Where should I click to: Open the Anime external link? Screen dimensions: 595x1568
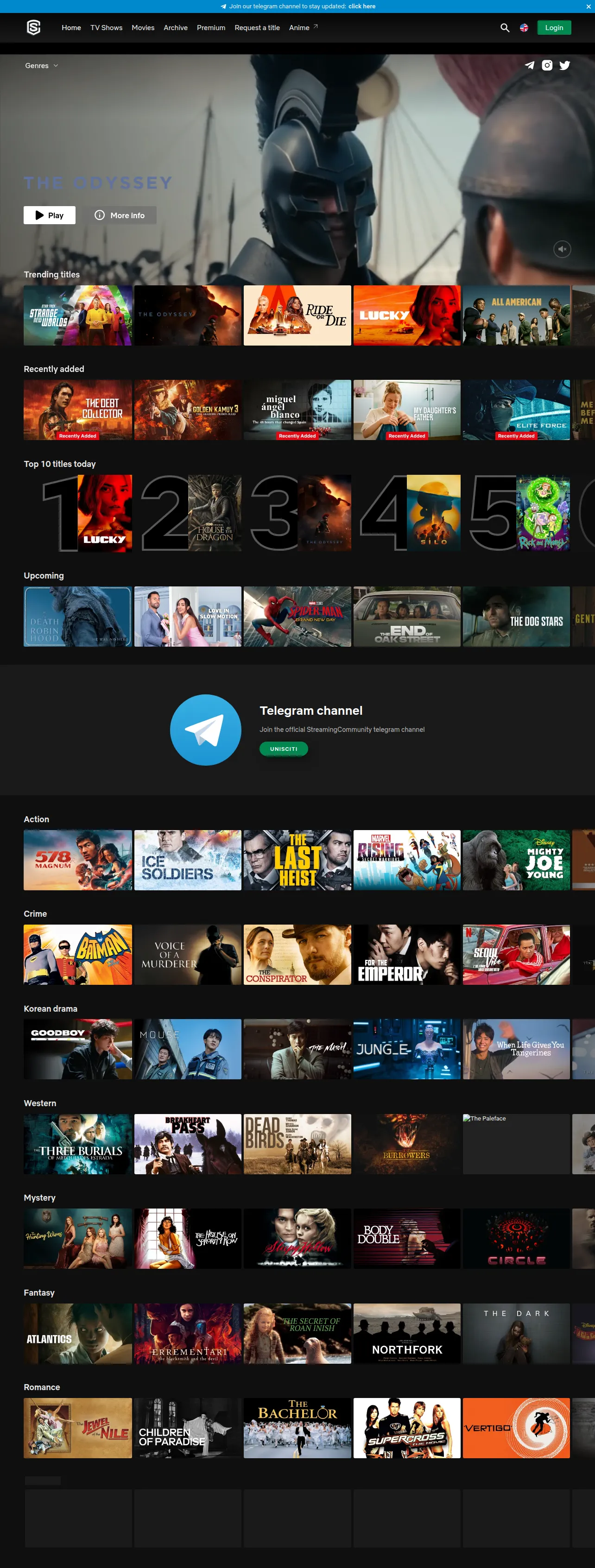[x=303, y=28]
